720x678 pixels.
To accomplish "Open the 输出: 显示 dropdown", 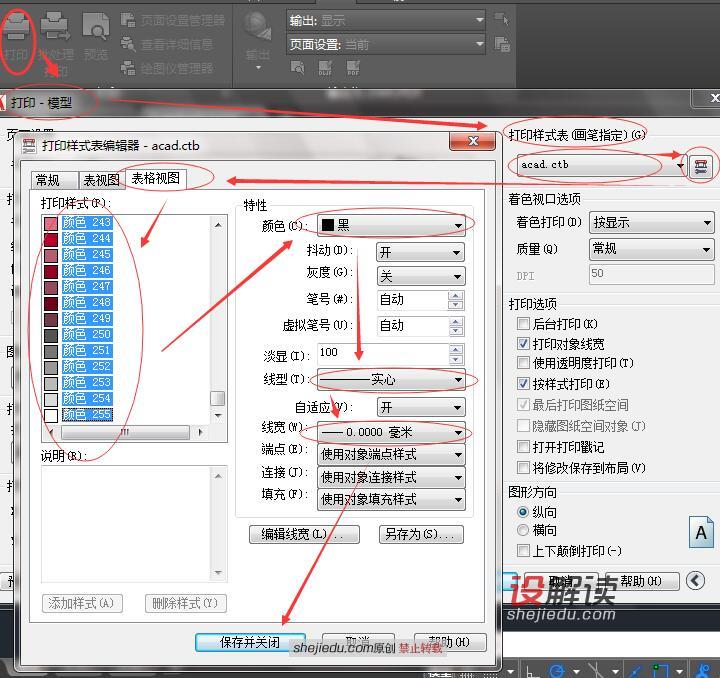I will [386, 21].
